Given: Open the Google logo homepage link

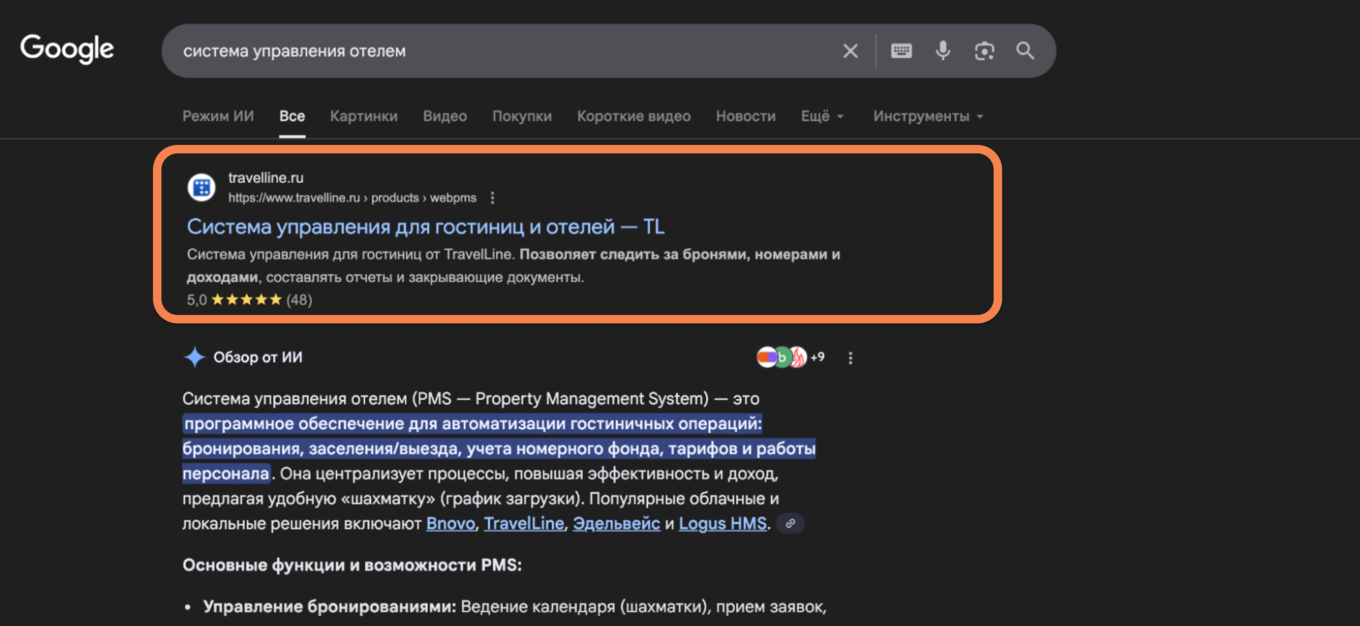Looking at the screenshot, I should click(x=67, y=48).
